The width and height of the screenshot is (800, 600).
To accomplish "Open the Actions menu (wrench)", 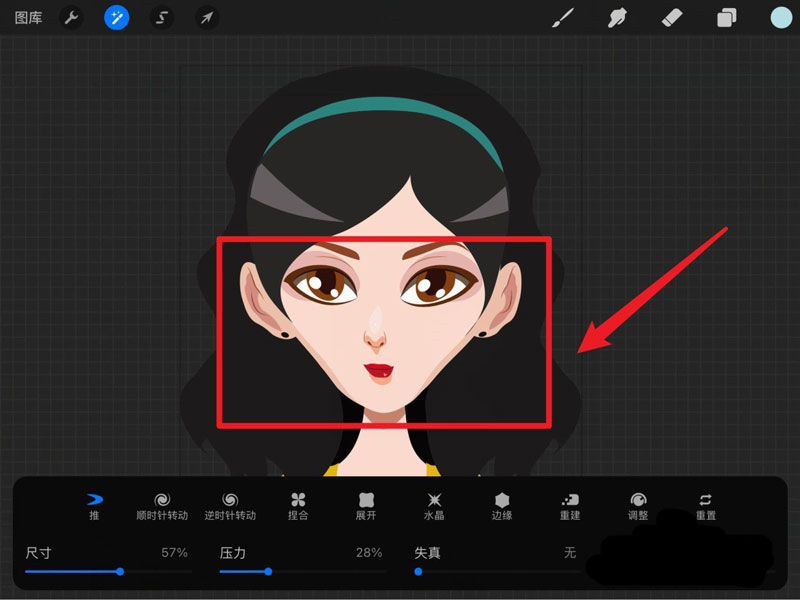I will pyautogui.click(x=71, y=16).
